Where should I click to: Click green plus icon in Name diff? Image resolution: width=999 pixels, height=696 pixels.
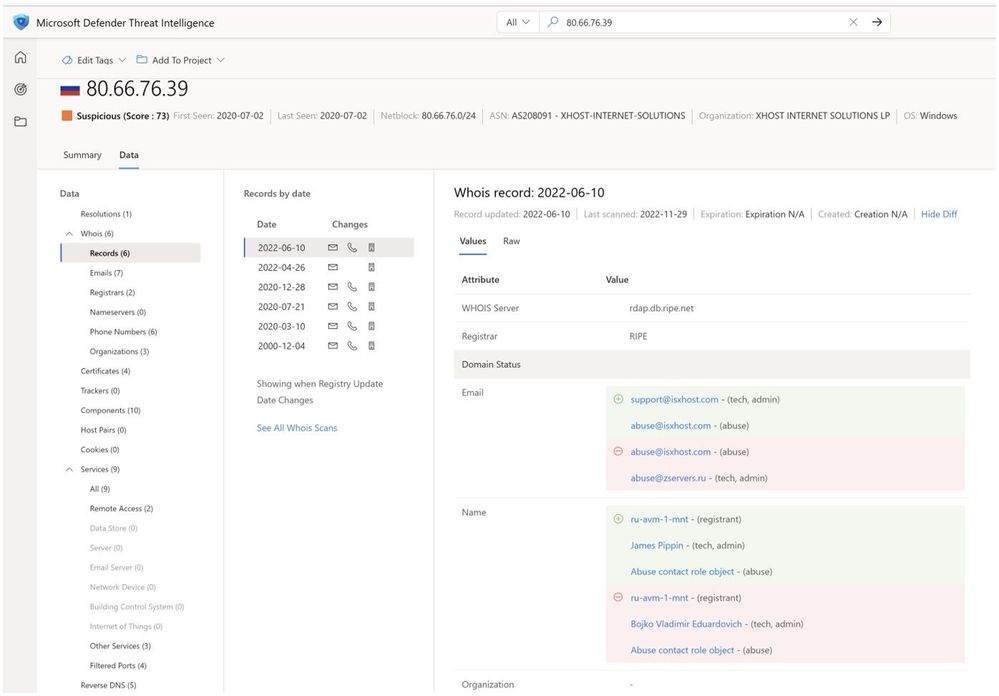617,519
